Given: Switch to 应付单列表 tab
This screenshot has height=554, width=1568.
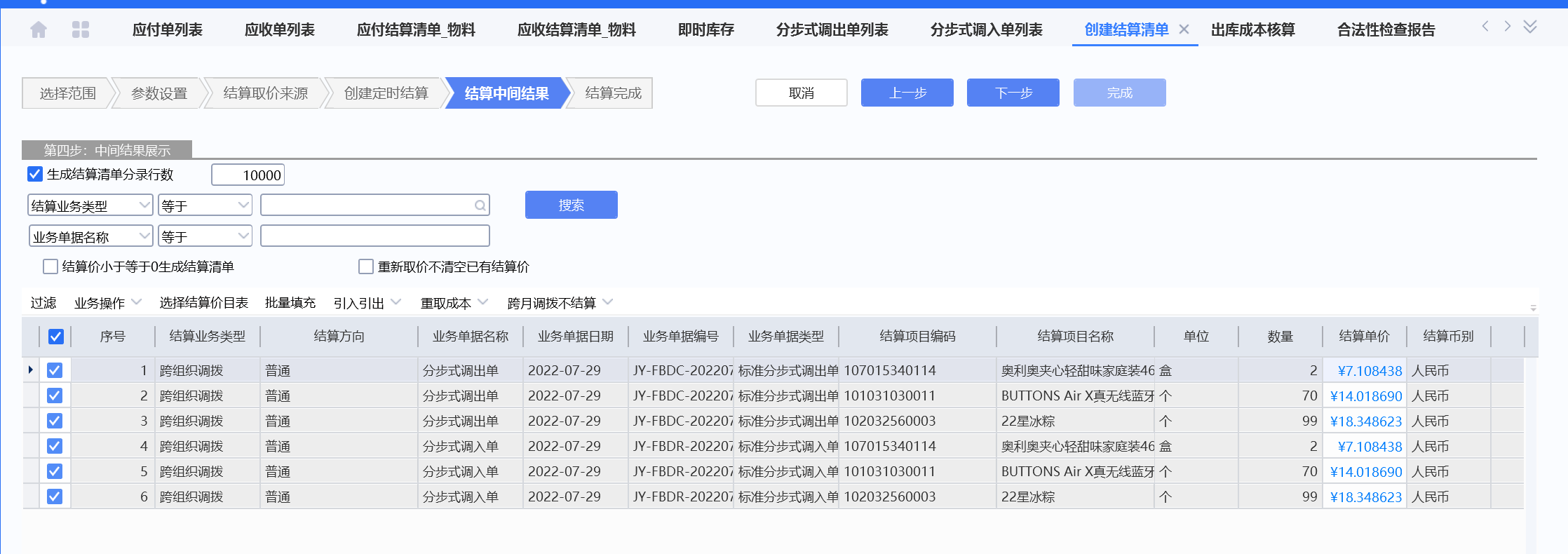Looking at the screenshot, I should pyautogui.click(x=168, y=29).
